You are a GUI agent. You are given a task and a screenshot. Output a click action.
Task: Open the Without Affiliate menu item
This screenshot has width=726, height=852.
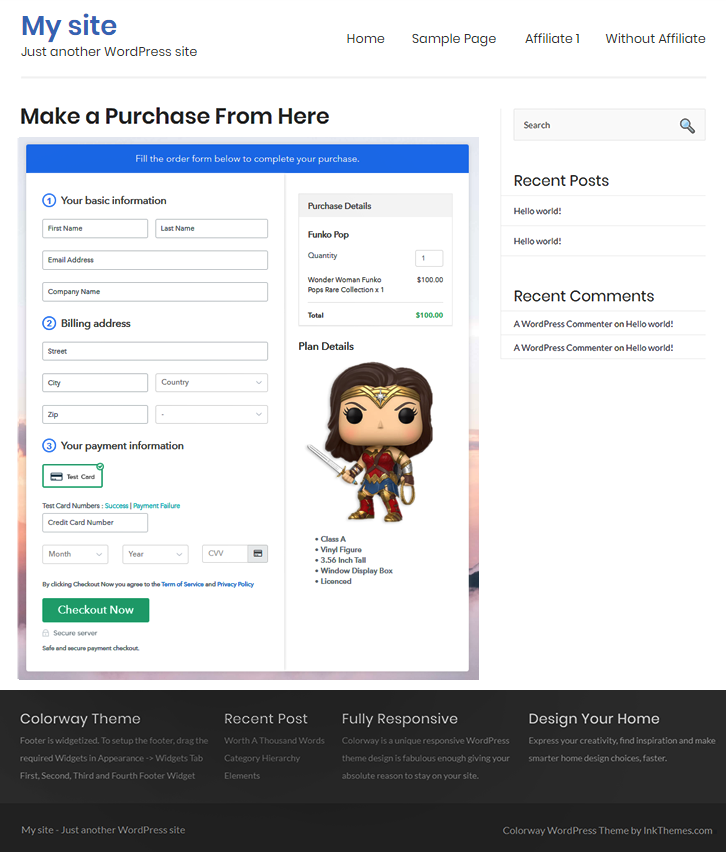point(655,39)
